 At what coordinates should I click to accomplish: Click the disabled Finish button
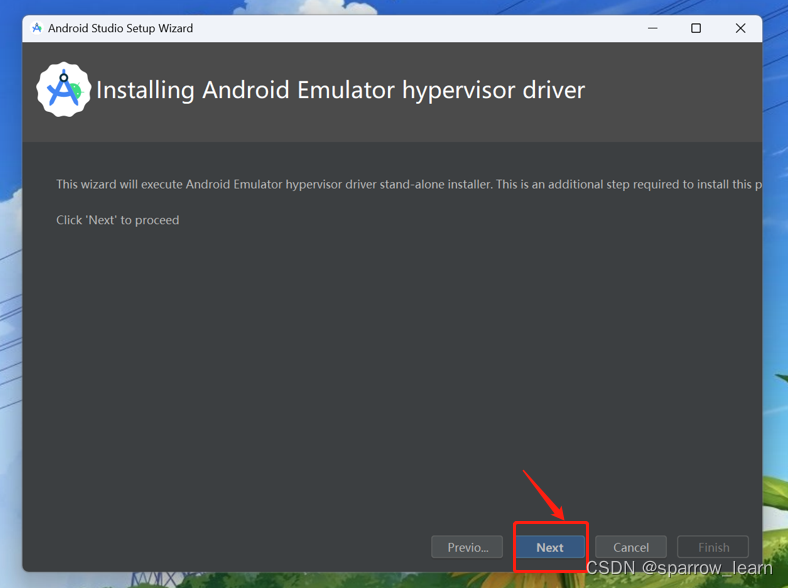(x=713, y=547)
